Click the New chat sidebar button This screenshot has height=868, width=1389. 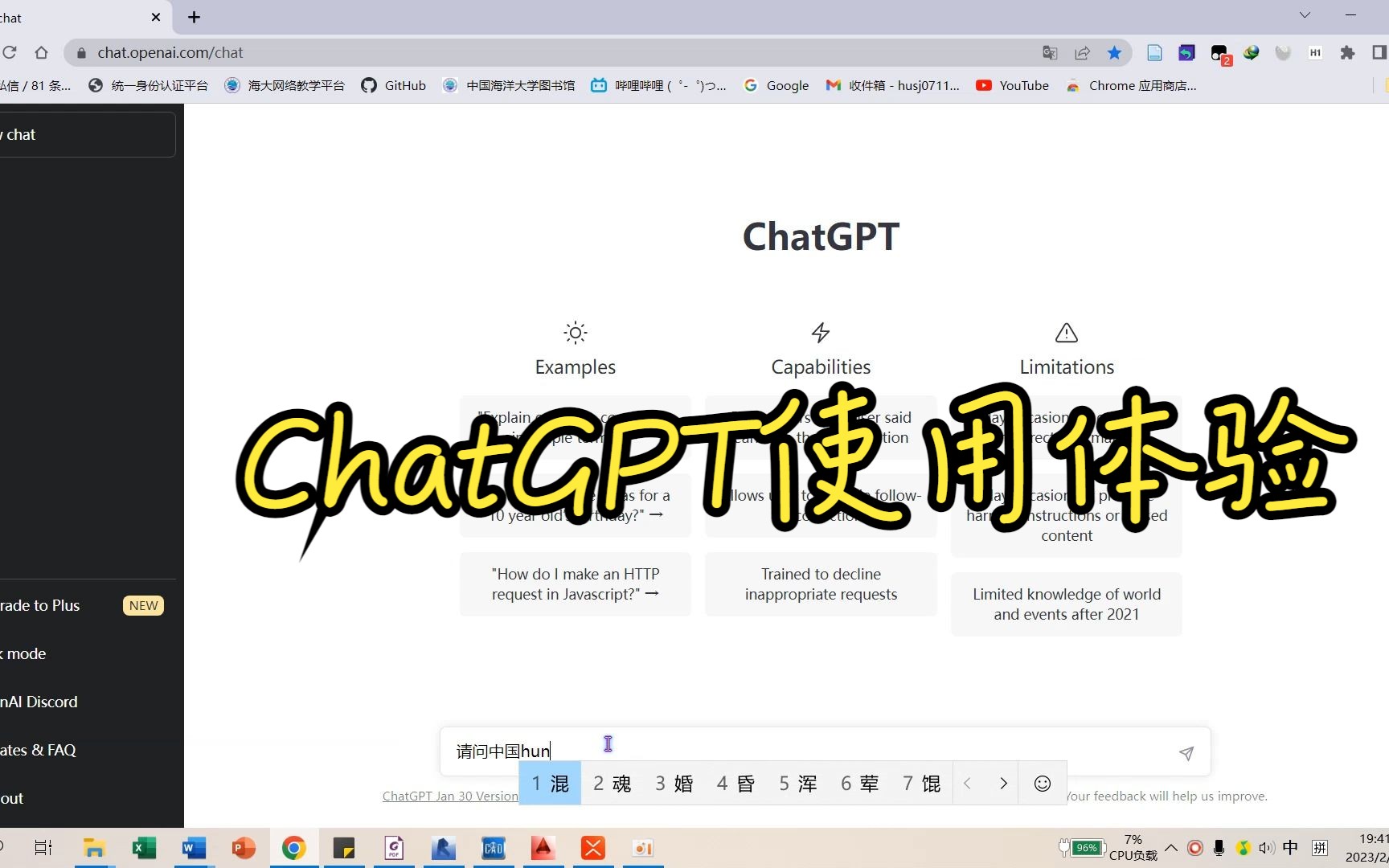[87, 134]
